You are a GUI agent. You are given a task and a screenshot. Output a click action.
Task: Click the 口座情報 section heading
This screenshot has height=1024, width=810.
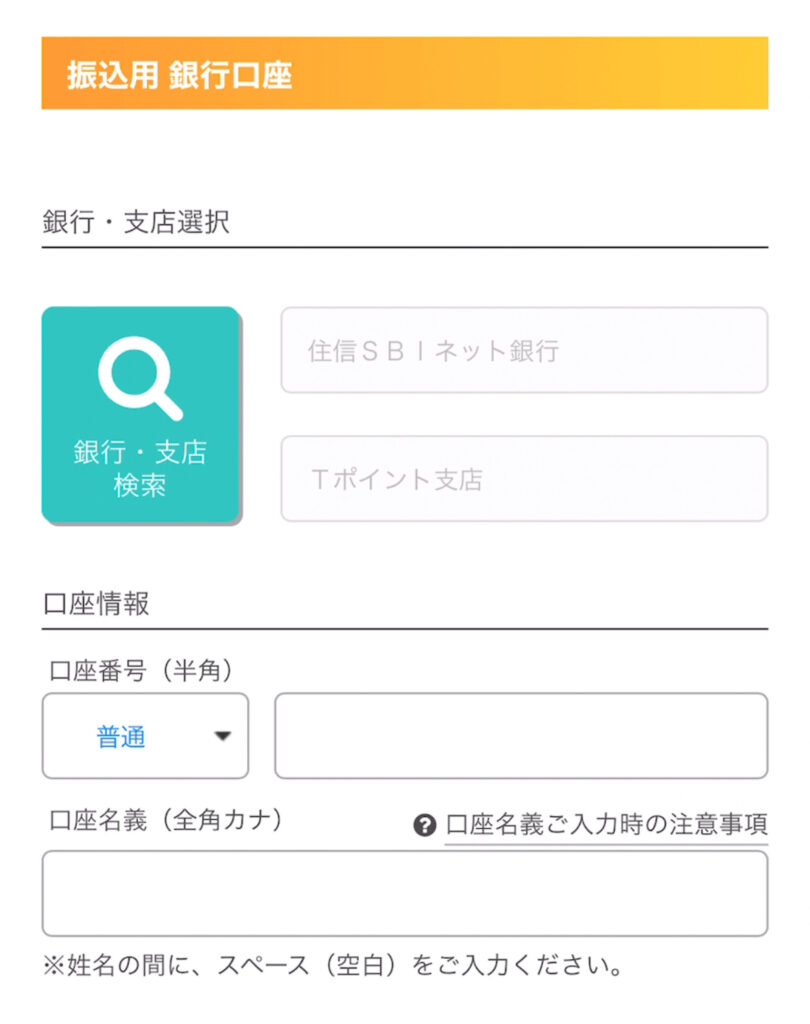96,604
